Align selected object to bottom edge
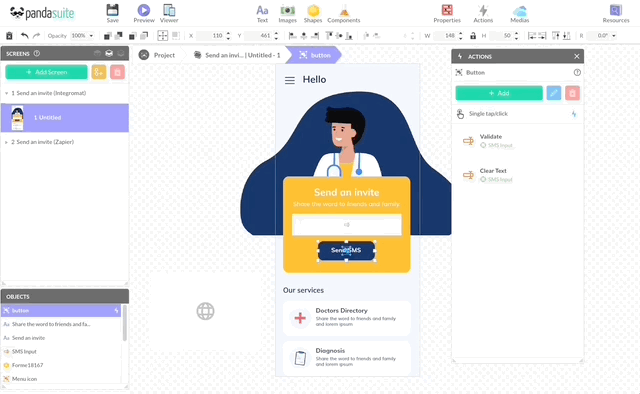 click(349, 36)
